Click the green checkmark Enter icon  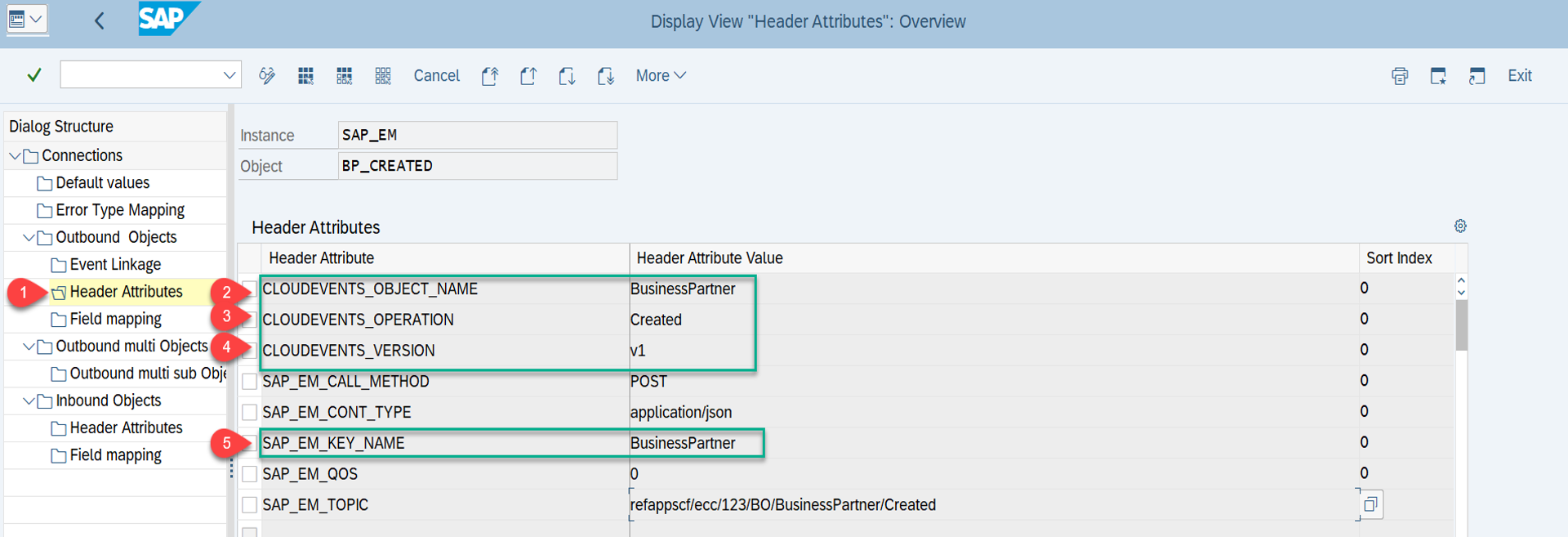[x=34, y=75]
